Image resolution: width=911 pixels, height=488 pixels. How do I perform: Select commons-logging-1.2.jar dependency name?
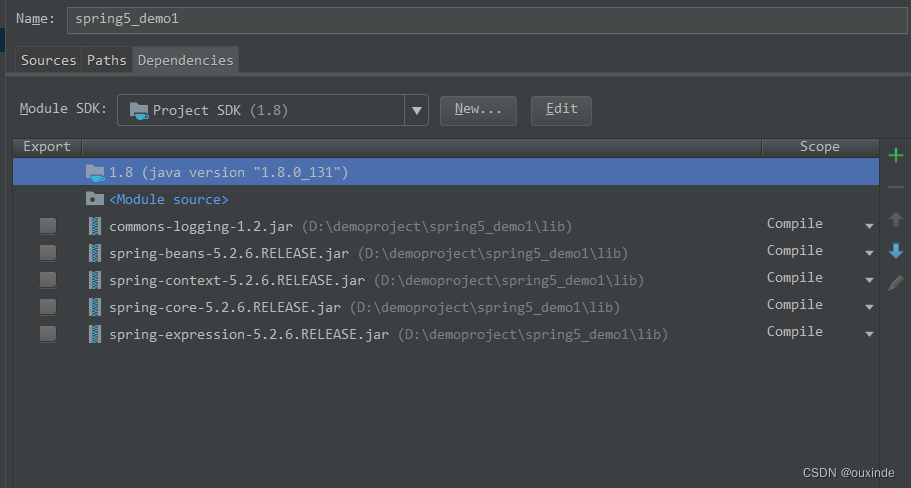tap(201, 226)
